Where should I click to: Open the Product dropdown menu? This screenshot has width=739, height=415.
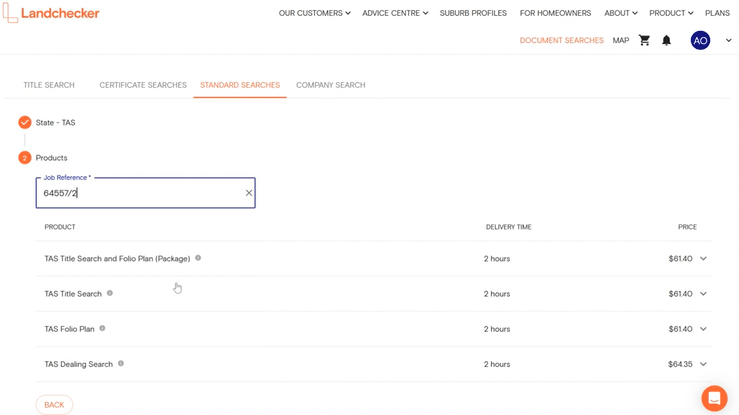(671, 13)
